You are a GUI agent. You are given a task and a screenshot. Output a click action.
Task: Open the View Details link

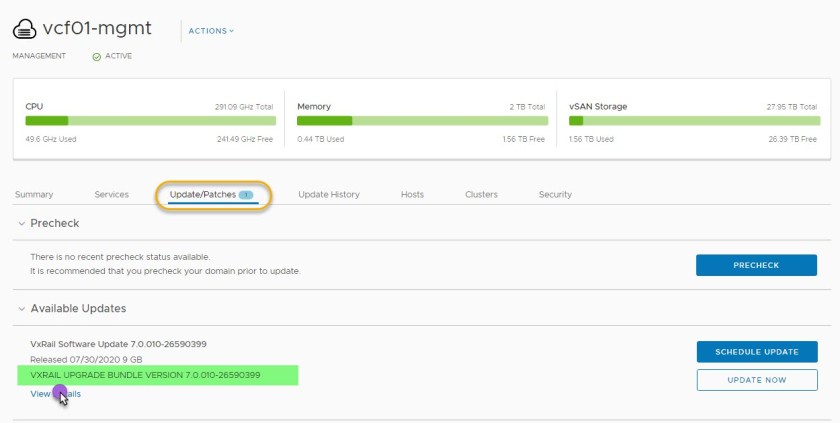55,394
